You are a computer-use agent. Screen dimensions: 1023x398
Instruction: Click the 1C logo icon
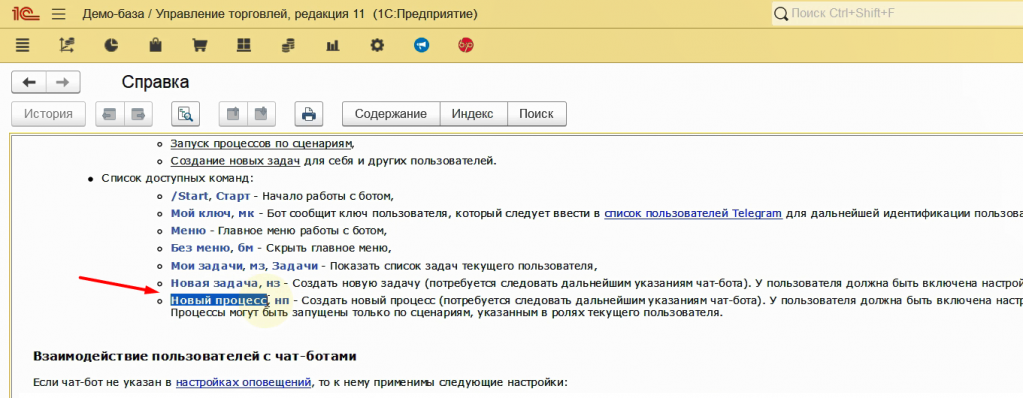point(27,13)
